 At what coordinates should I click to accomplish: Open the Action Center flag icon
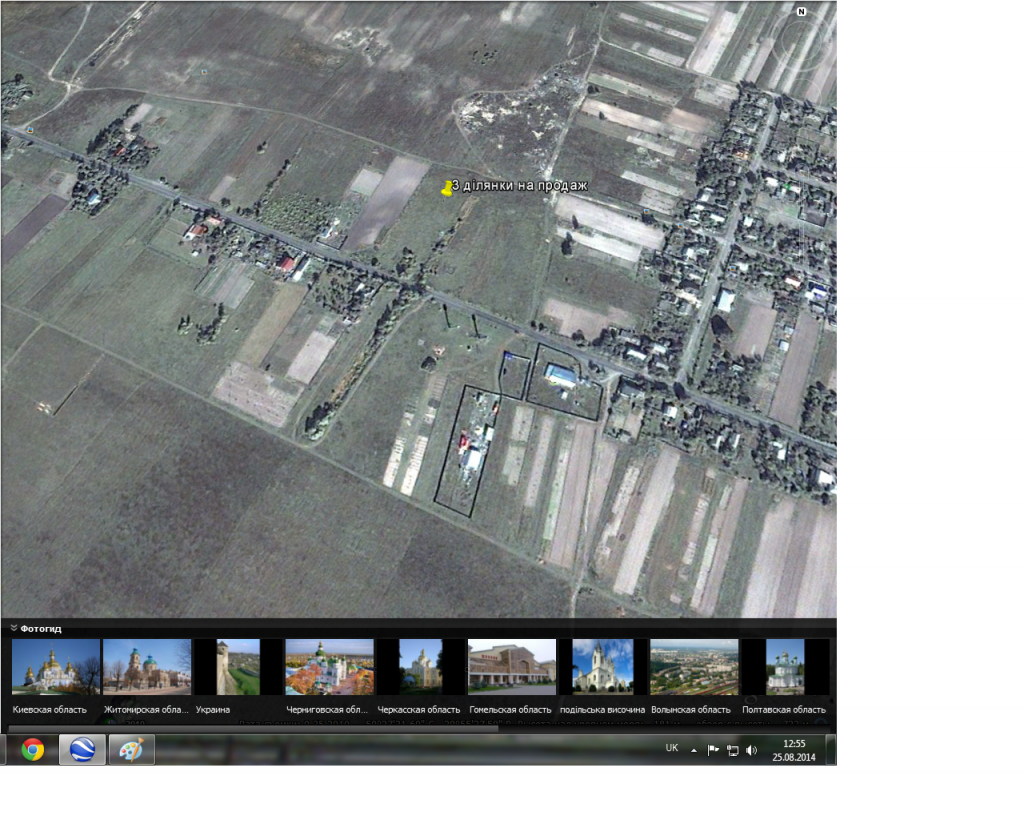click(x=713, y=750)
